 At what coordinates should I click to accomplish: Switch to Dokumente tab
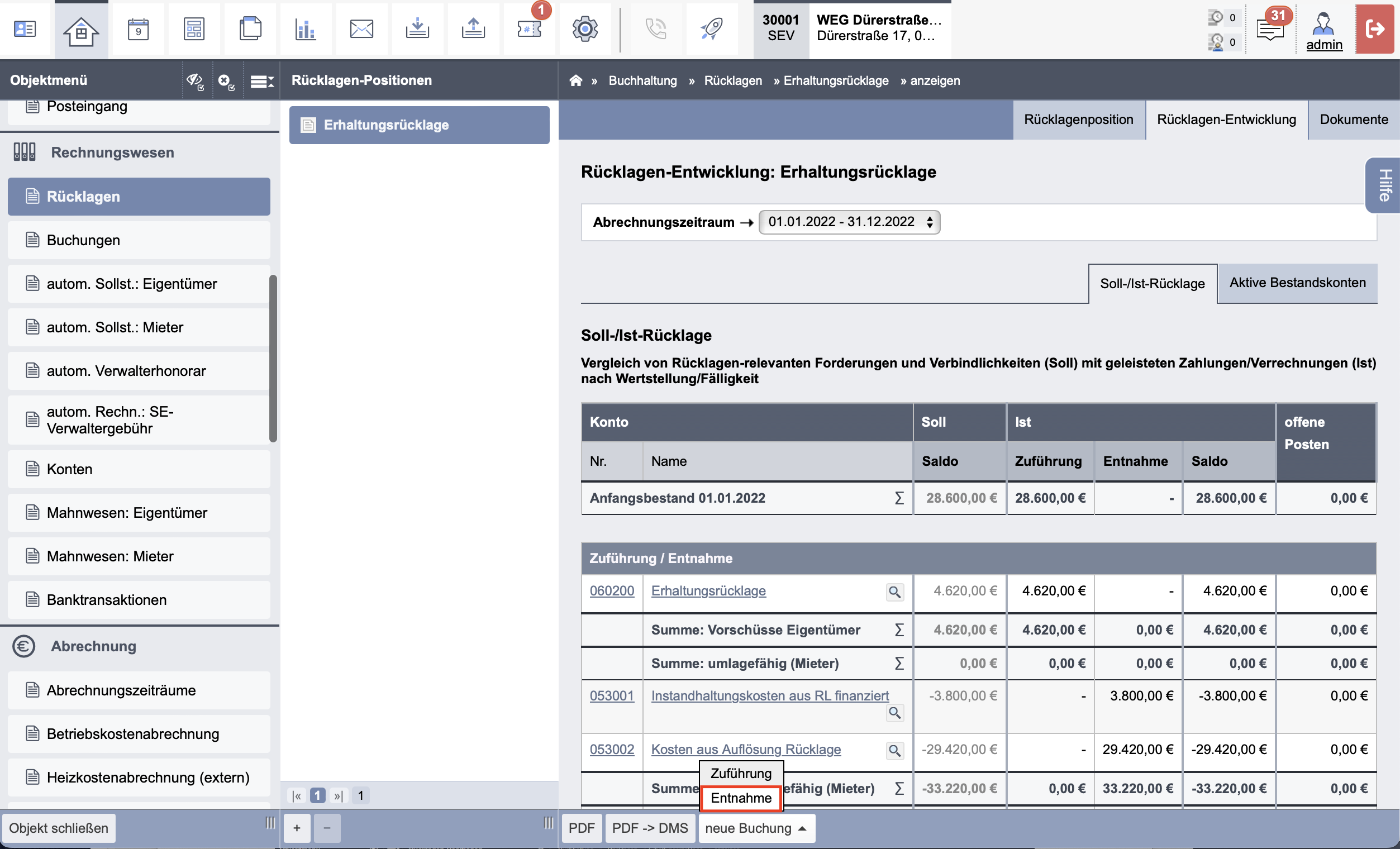(x=1354, y=120)
